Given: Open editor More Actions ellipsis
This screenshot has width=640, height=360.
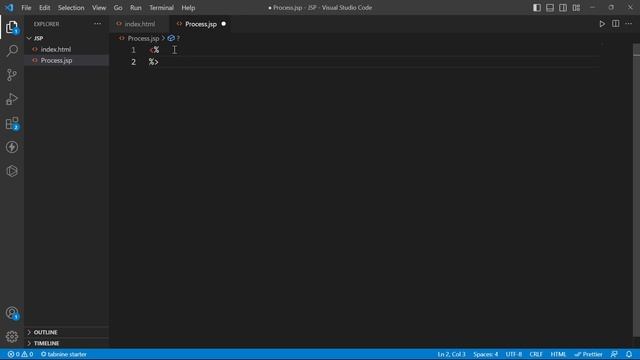Looking at the screenshot, I should click(629, 24).
